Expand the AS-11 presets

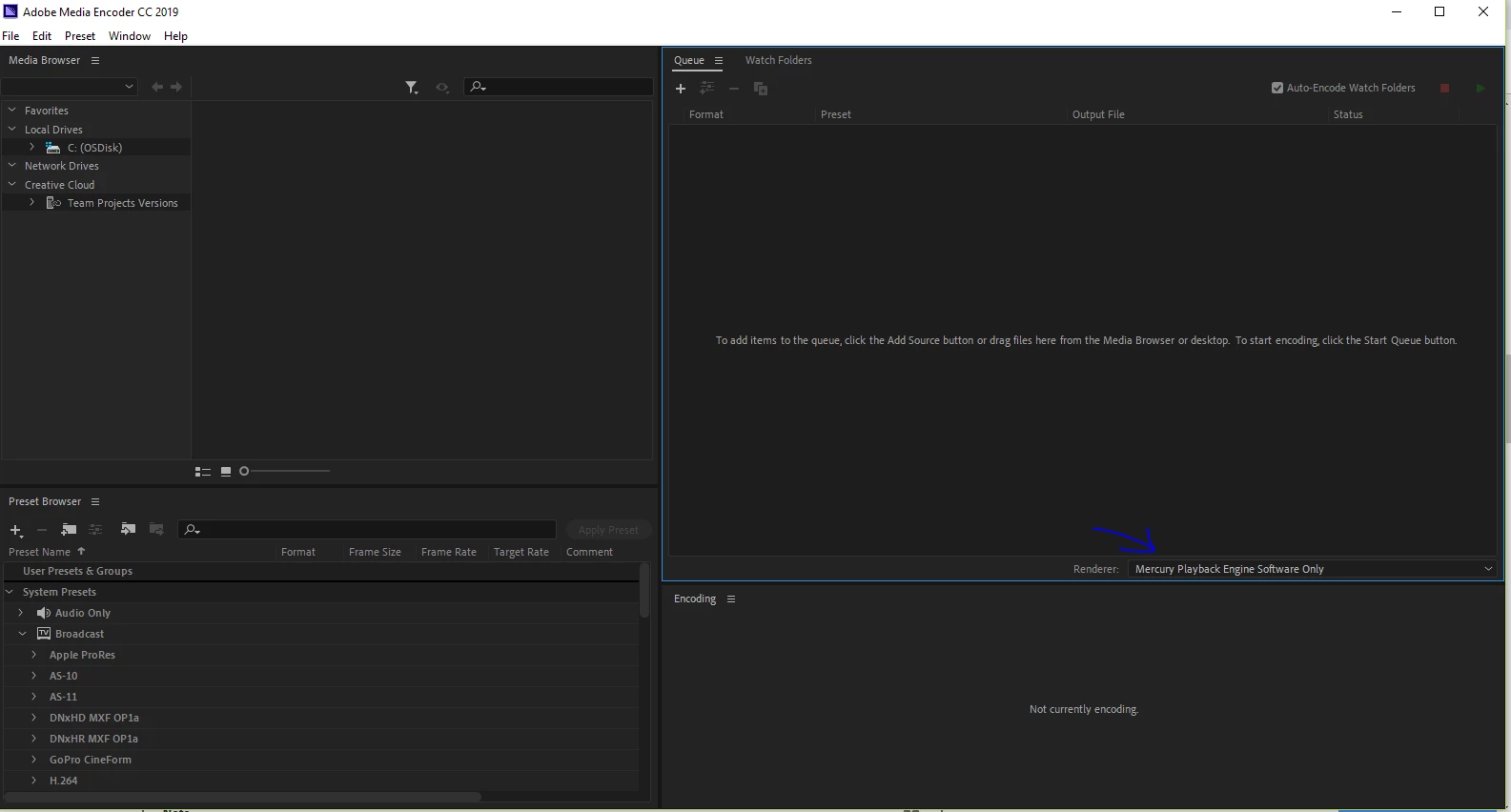click(34, 697)
